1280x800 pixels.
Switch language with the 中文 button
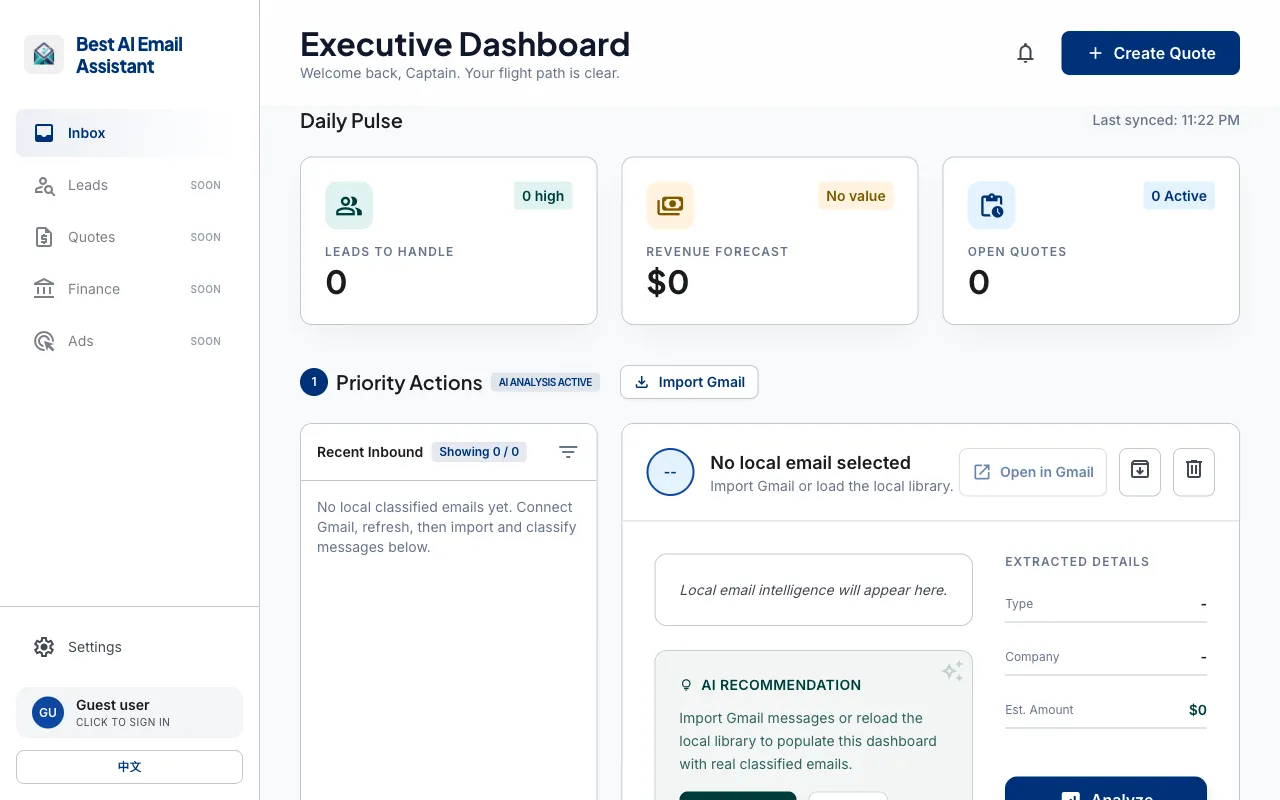129,767
